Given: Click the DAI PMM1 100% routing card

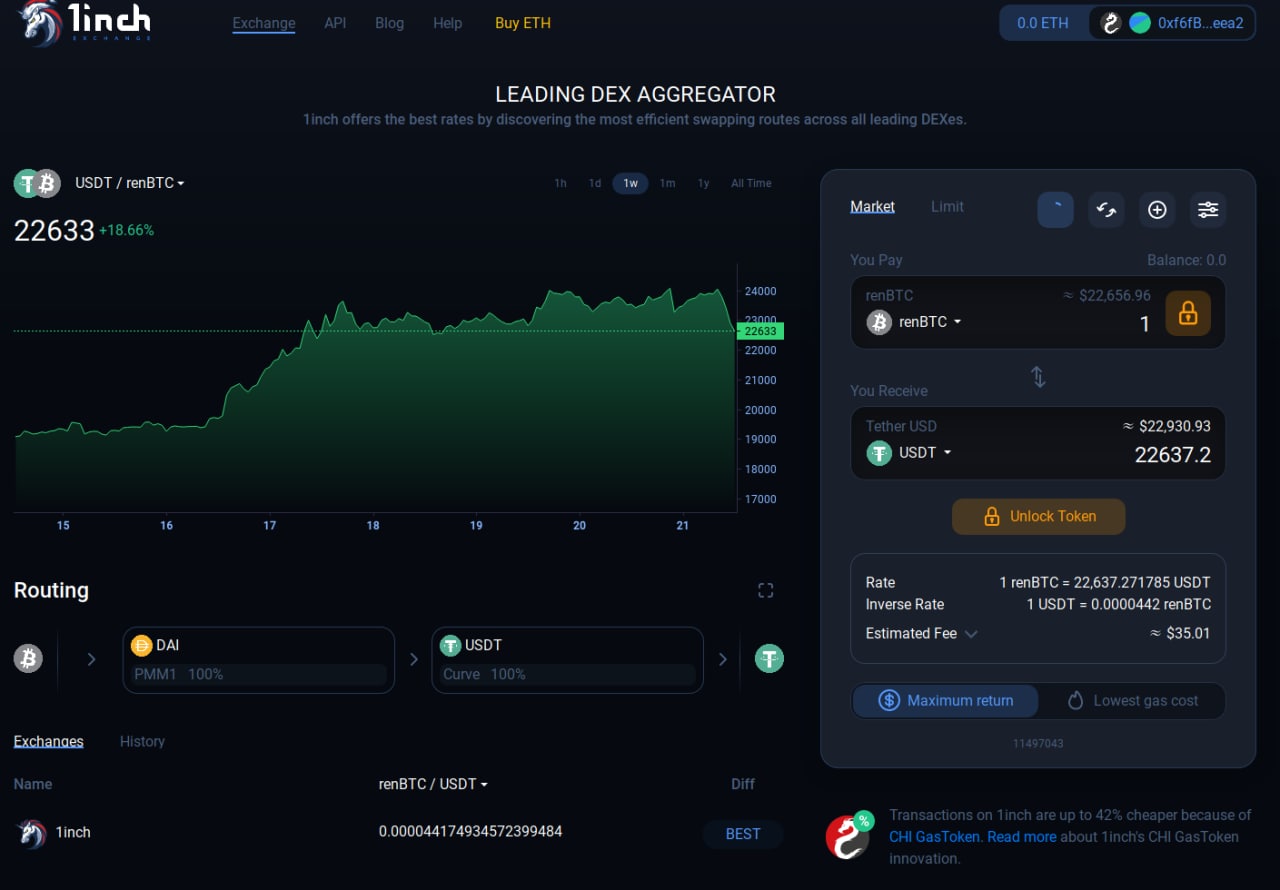Looking at the screenshot, I should 259,660.
